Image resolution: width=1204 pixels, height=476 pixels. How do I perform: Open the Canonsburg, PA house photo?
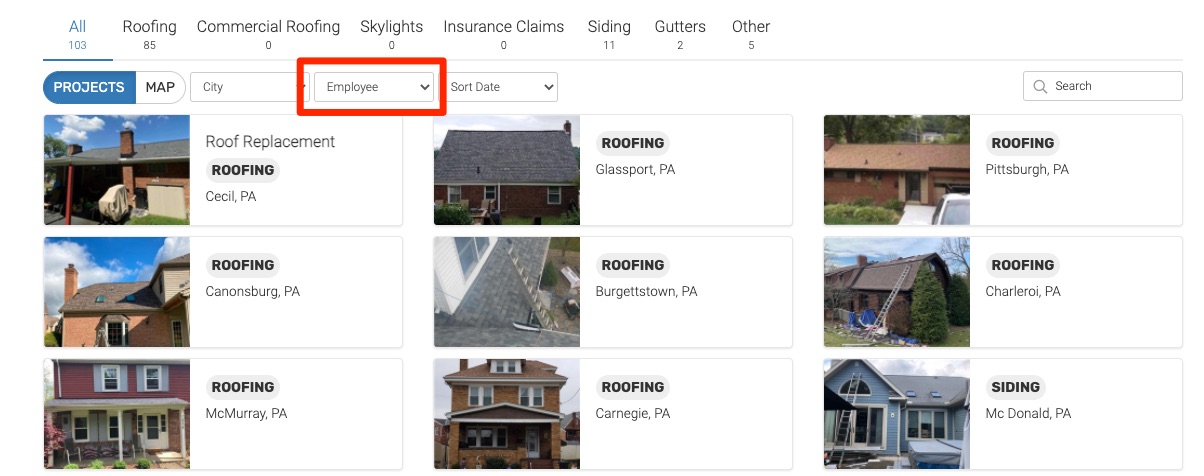[117, 291]
